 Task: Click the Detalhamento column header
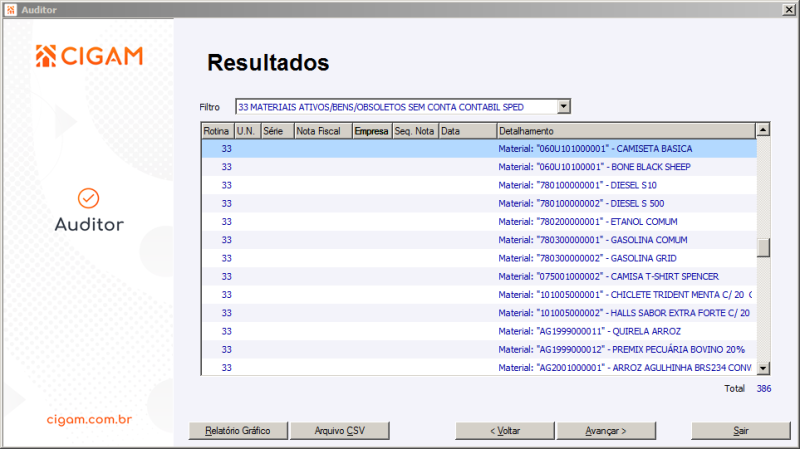[627, 131]
